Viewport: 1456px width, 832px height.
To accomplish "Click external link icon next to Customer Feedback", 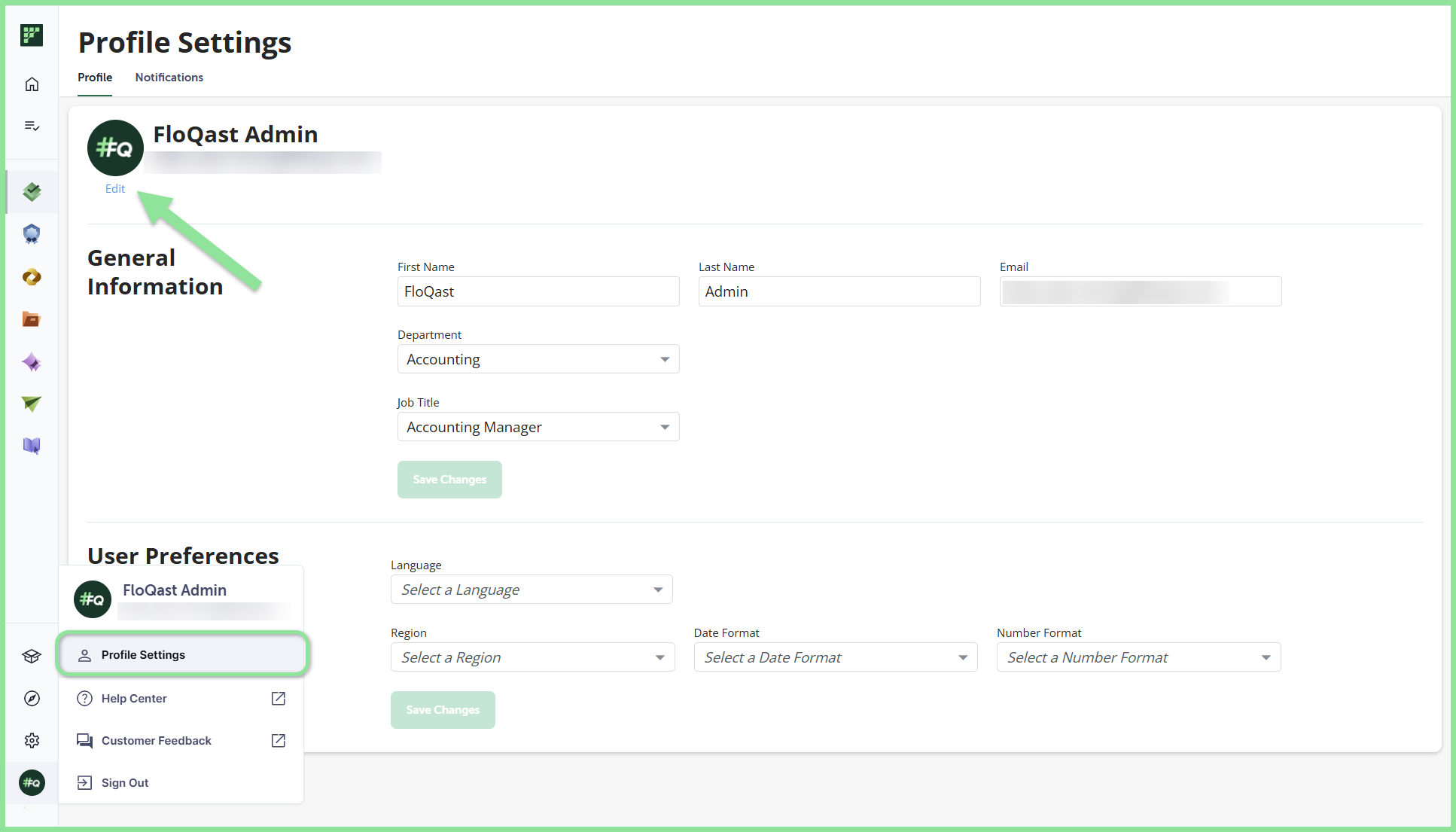I will 279,741.
